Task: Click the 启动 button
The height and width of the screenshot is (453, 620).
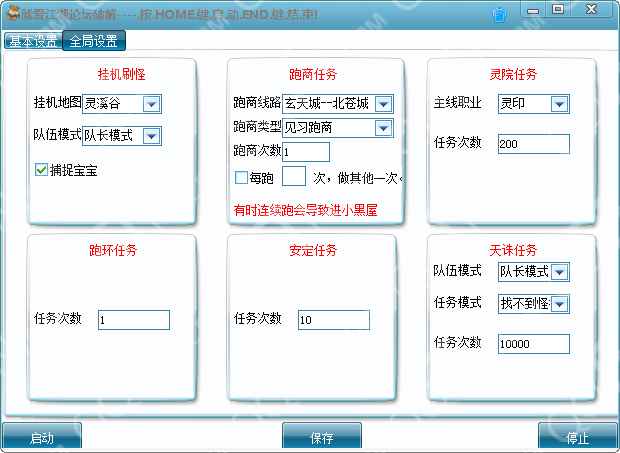Action: tap(42, 437)
